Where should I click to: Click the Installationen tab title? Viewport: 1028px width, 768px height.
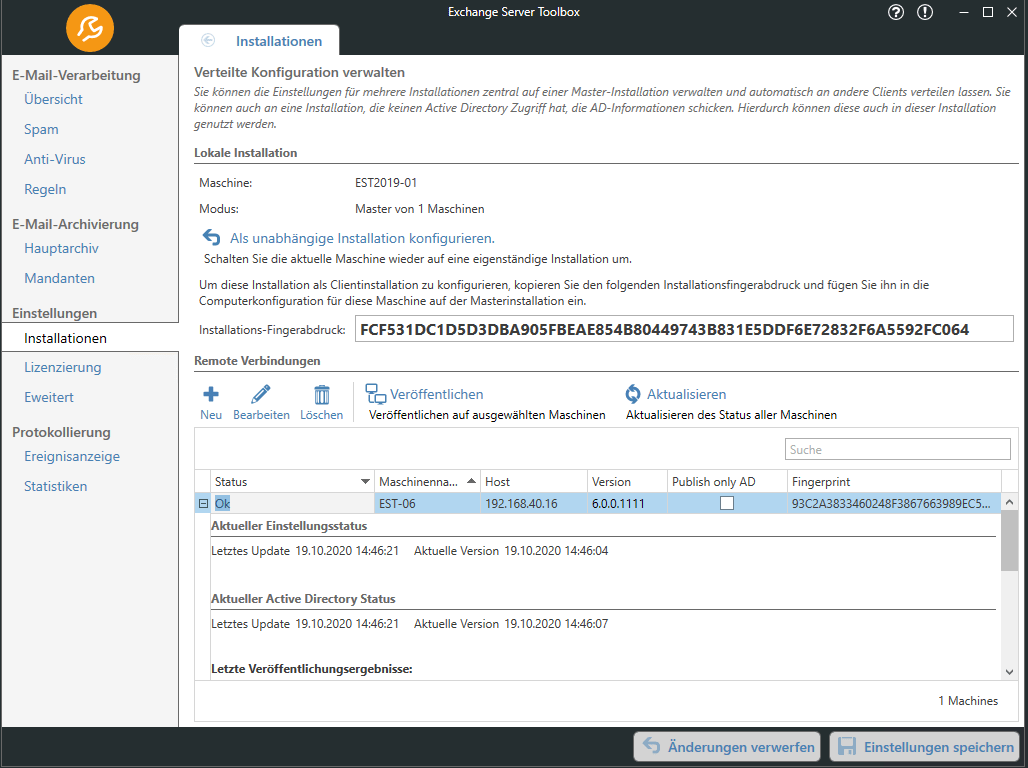pyautogui.click(x=279, y=41)
